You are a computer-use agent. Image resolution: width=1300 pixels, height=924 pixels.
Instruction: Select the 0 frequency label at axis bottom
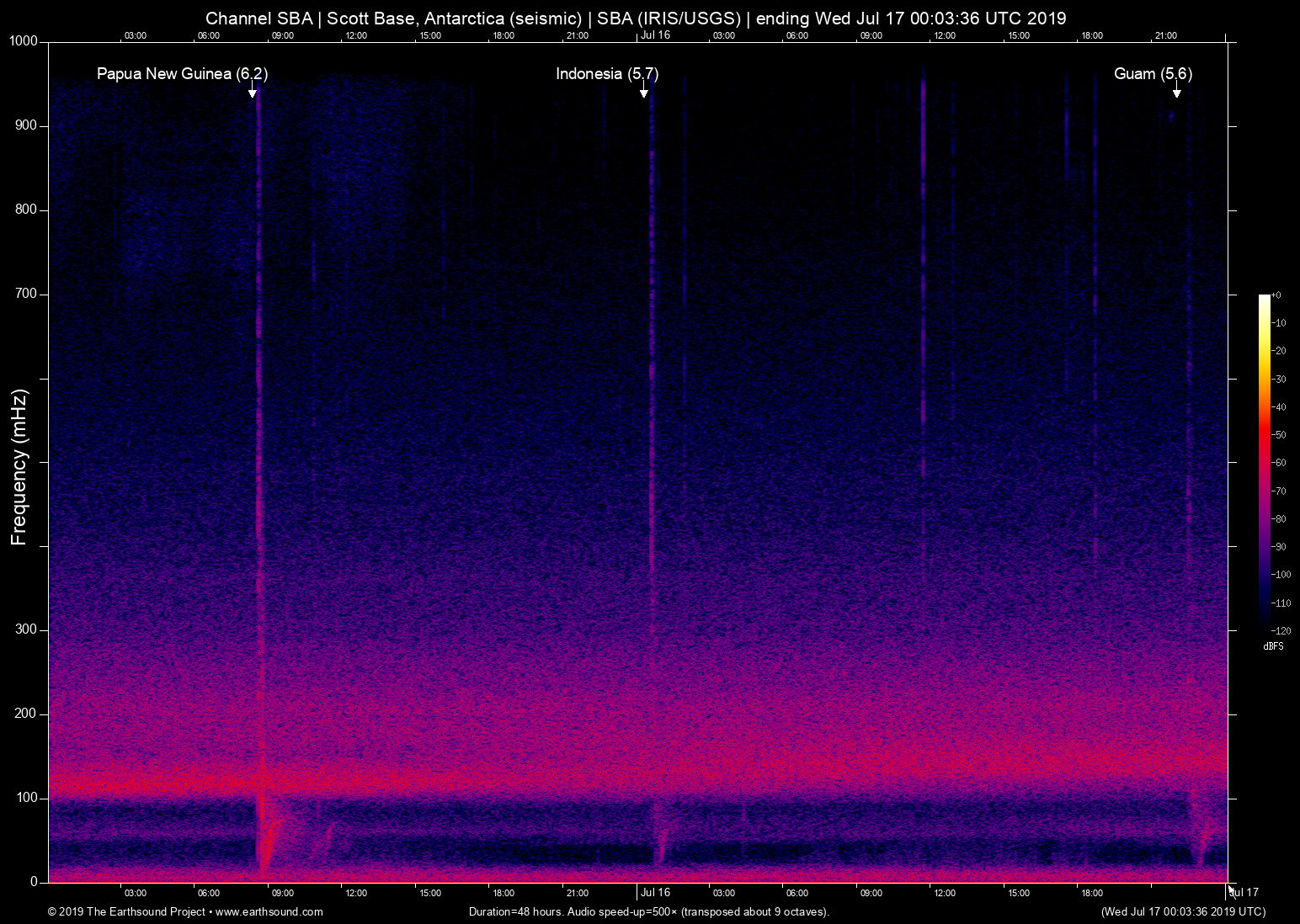[34, 881]
